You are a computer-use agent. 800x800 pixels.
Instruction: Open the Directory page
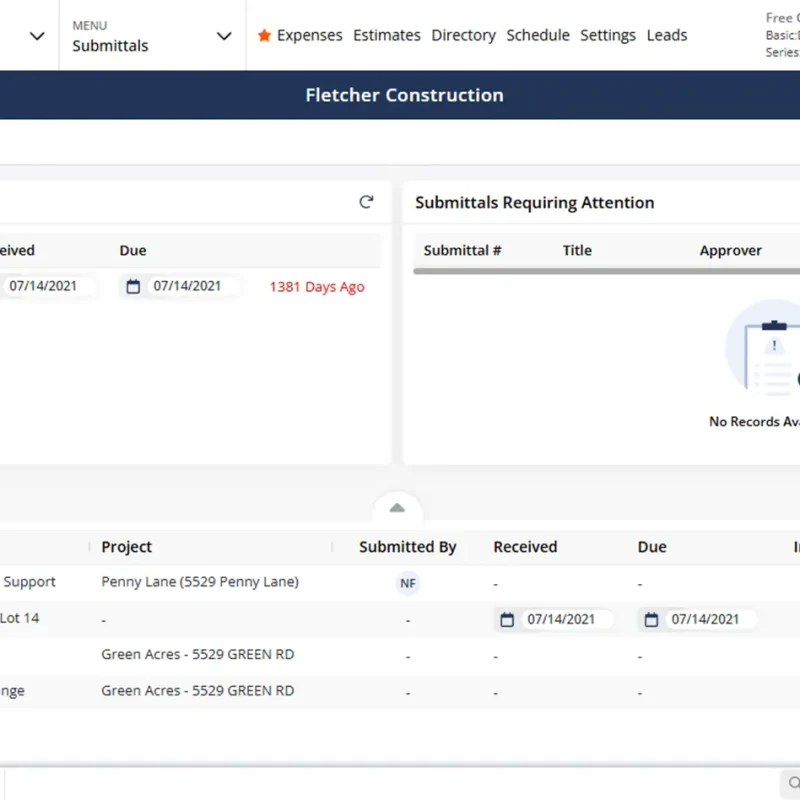tap(463, 35)
